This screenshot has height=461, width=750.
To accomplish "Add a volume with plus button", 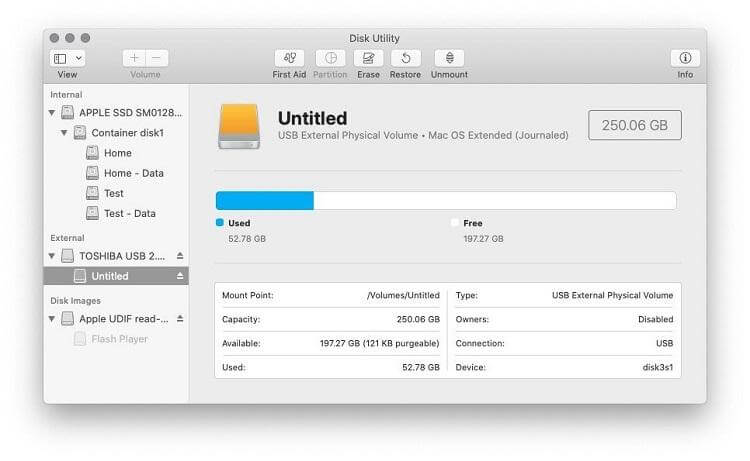I will tap(135, 59).
